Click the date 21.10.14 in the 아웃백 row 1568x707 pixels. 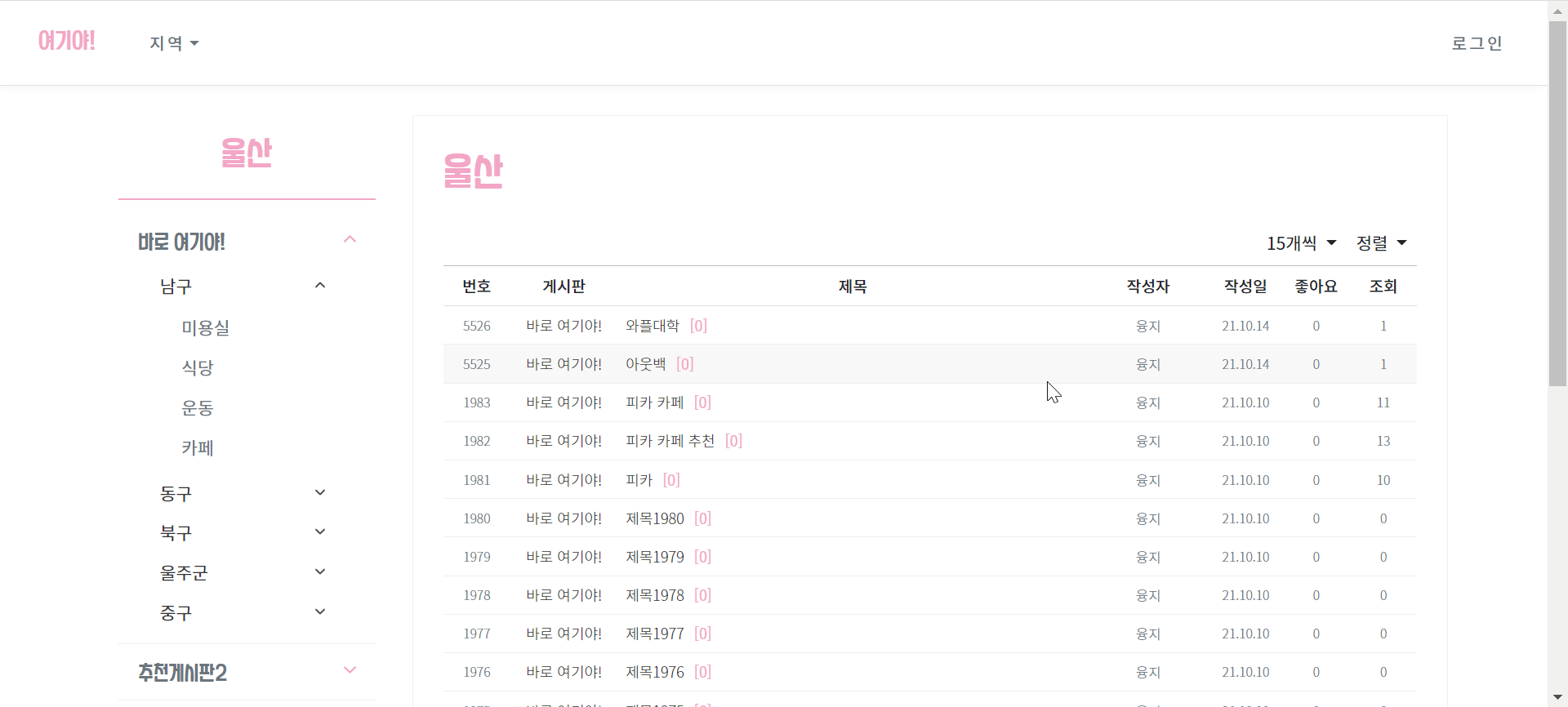pyautogui.click(x=1245, y=364)
